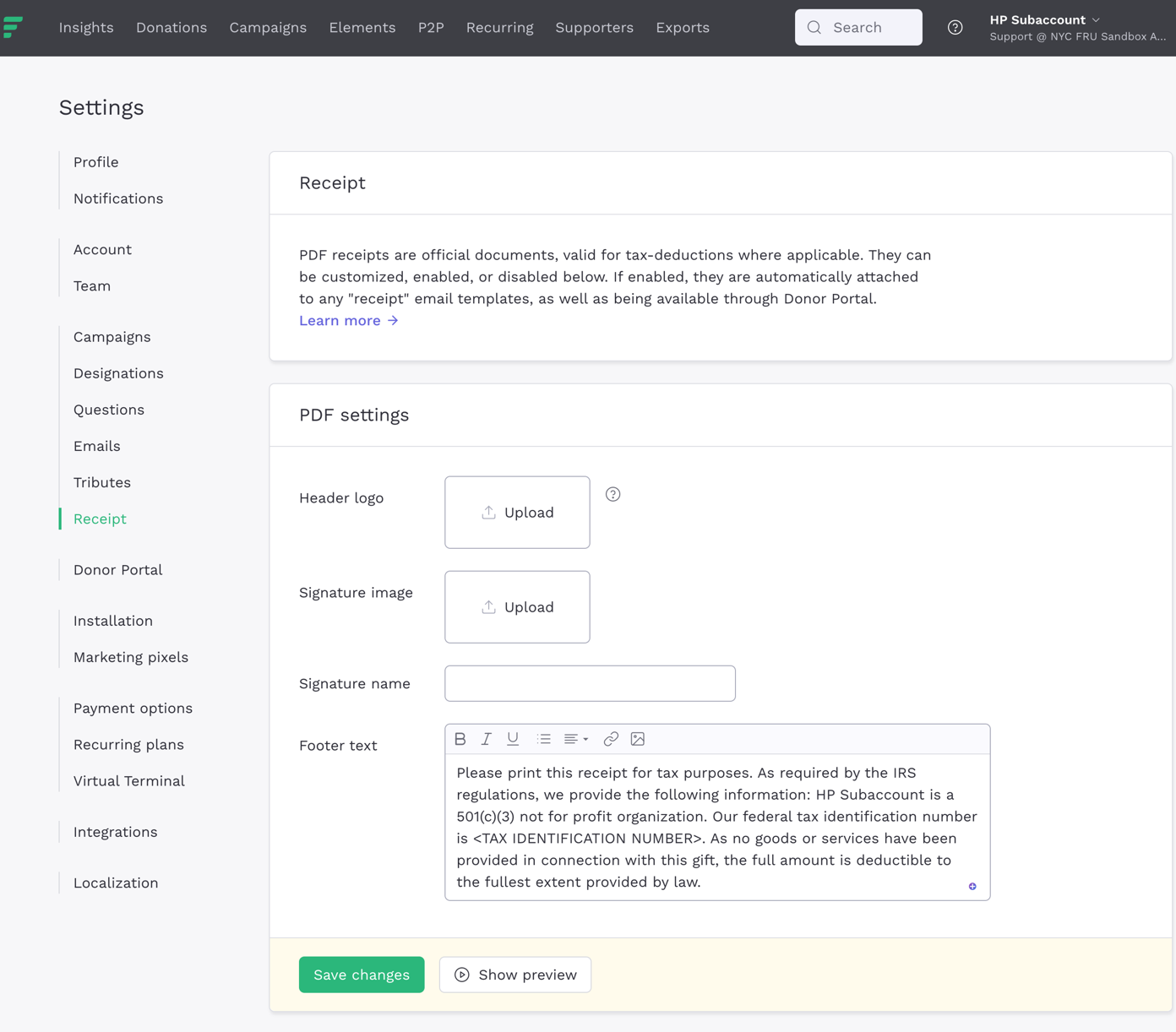Open Payment options settings
1176x1032 pixels.
133,708
